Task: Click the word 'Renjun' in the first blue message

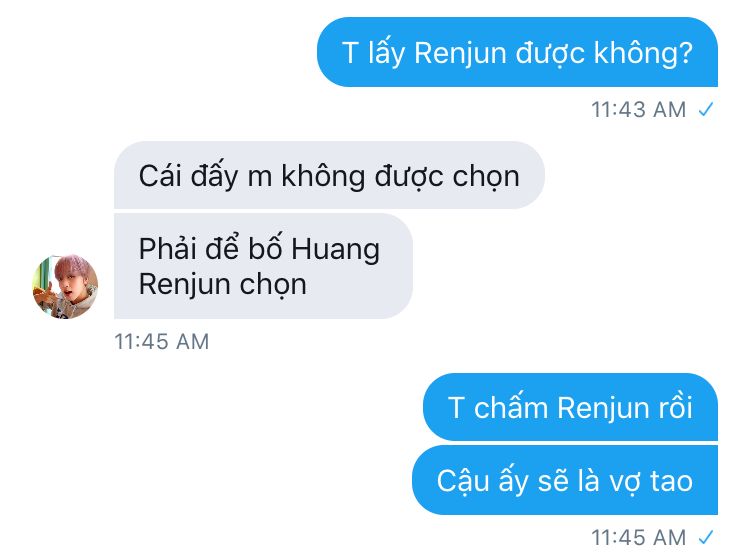Action: pyautogui.click(x=460, y=53)
